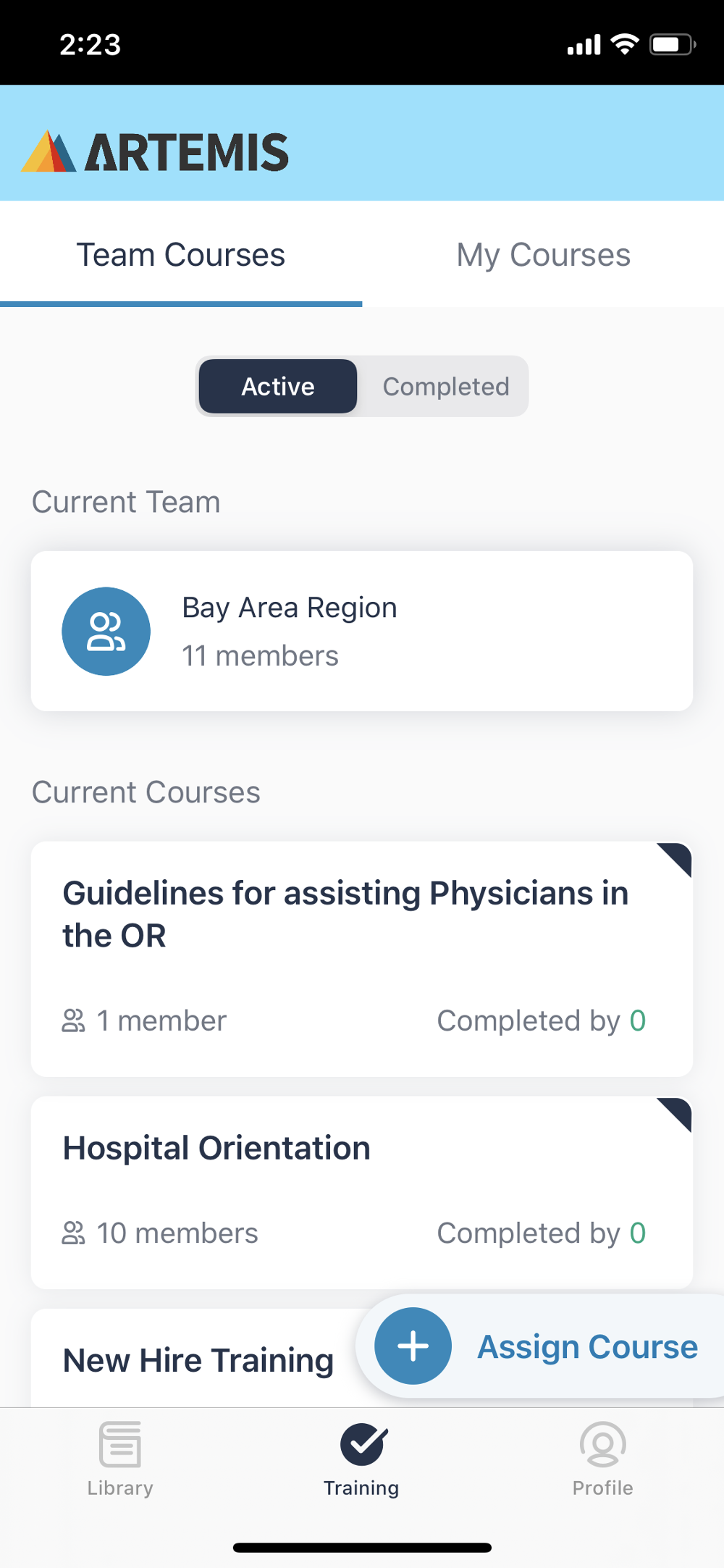Open Guidelines for assisting Physicians course
This screenshot has height=1568, width=724.
[346, 914]
